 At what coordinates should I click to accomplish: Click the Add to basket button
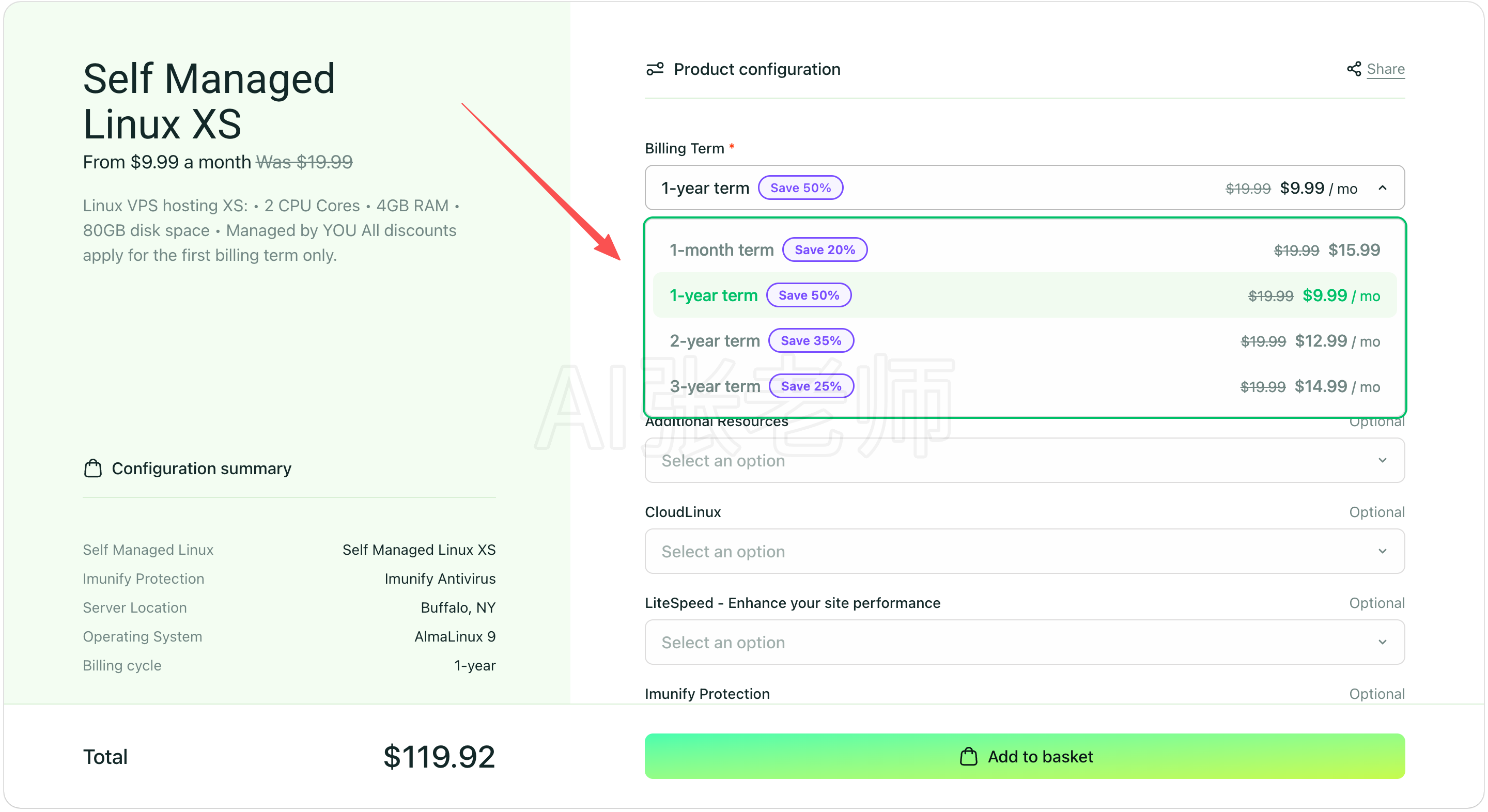pyautogui.click(x=1024, y=757)
